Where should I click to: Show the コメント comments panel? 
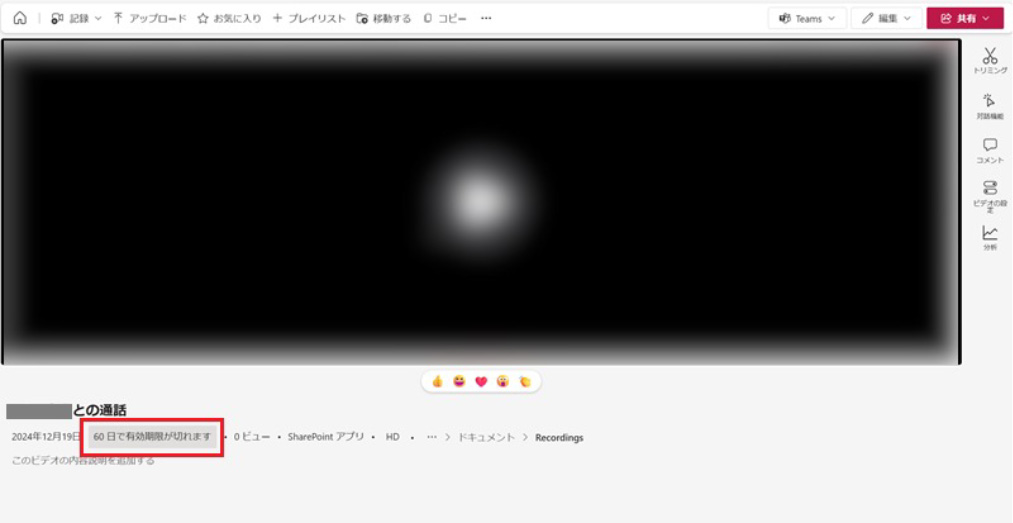[x=990, y=150]
